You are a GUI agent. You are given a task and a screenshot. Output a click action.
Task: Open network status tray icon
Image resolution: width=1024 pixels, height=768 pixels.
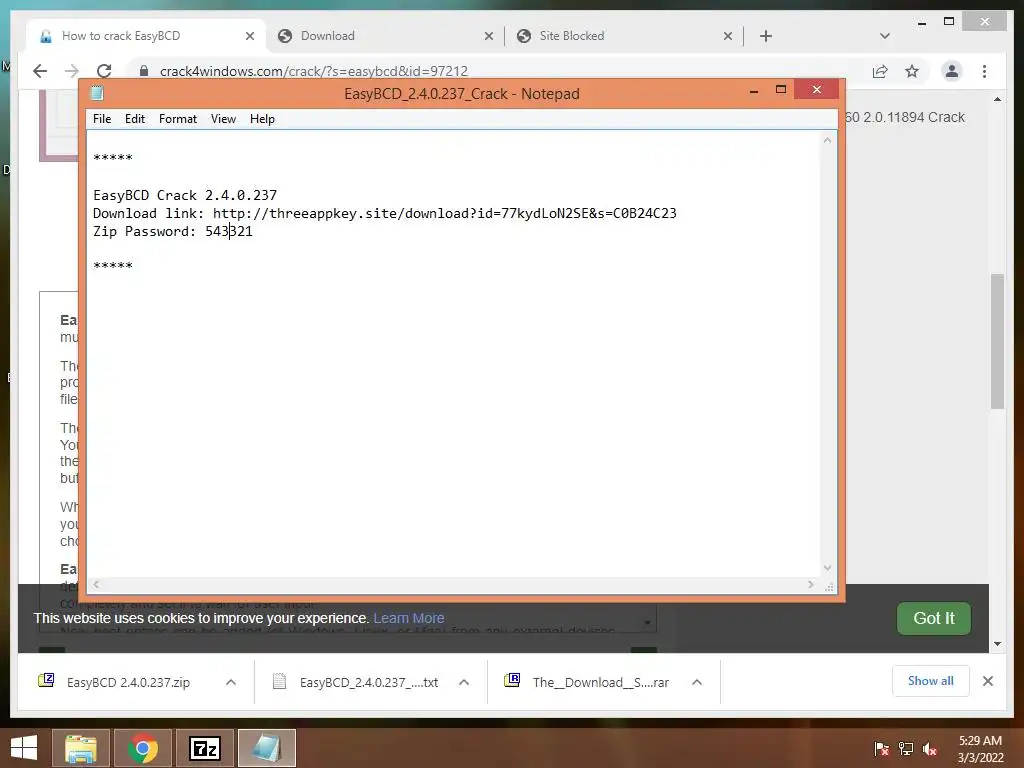906,749
